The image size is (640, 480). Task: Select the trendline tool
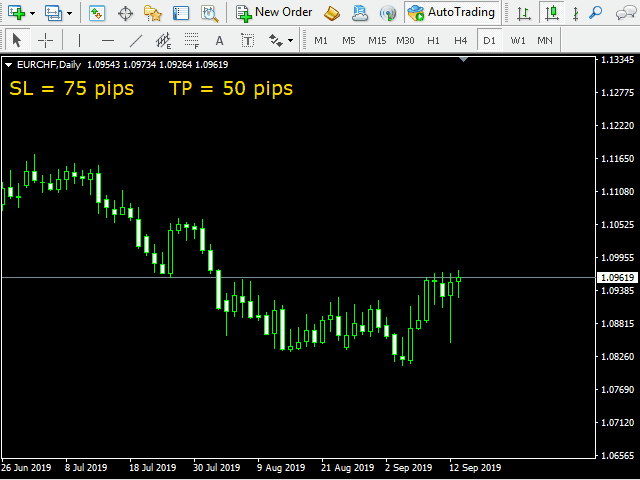(x=136, y=40)
